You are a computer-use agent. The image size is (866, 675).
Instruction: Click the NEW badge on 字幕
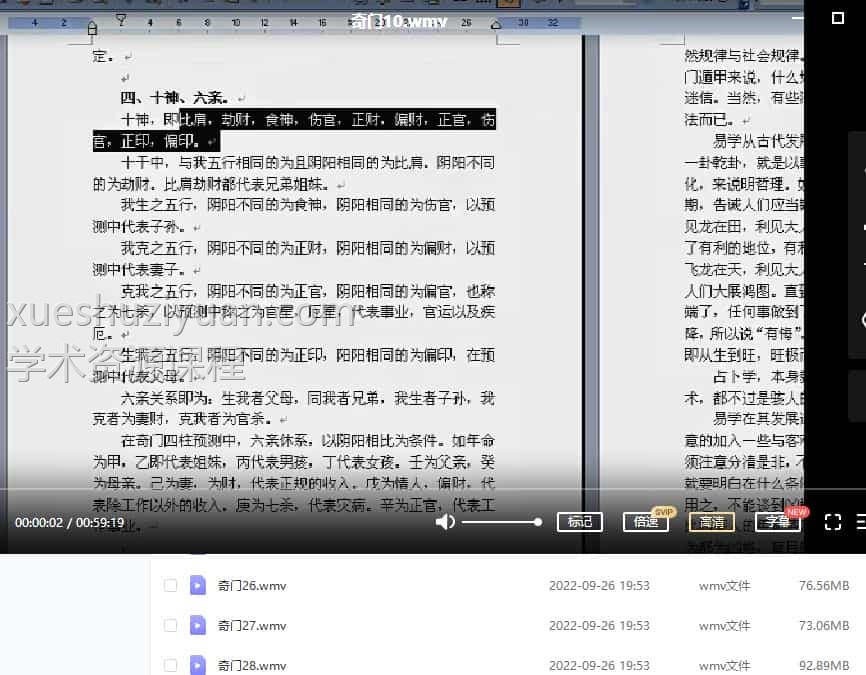pos(796,511)
